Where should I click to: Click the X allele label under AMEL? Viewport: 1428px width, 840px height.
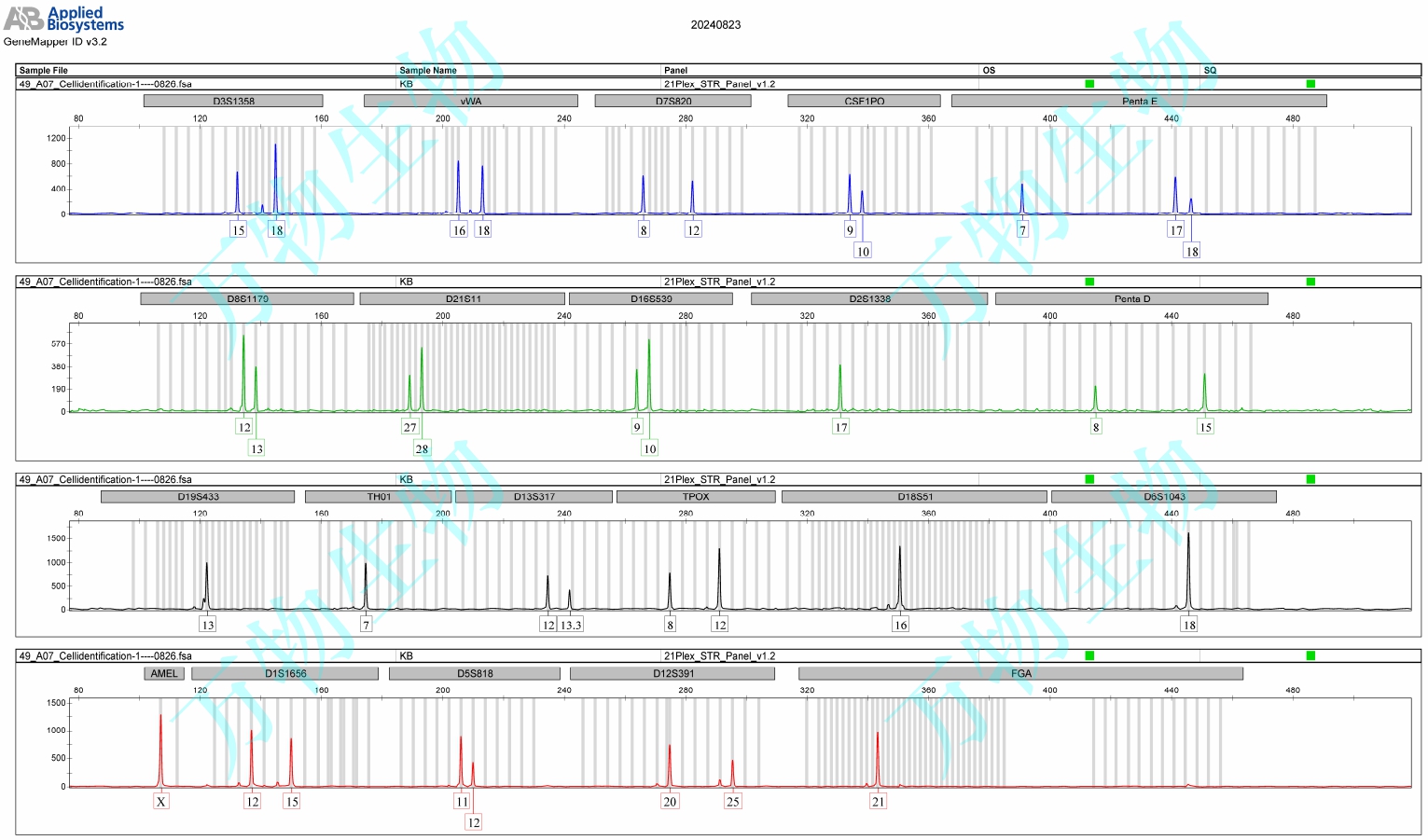click(161, 802)
